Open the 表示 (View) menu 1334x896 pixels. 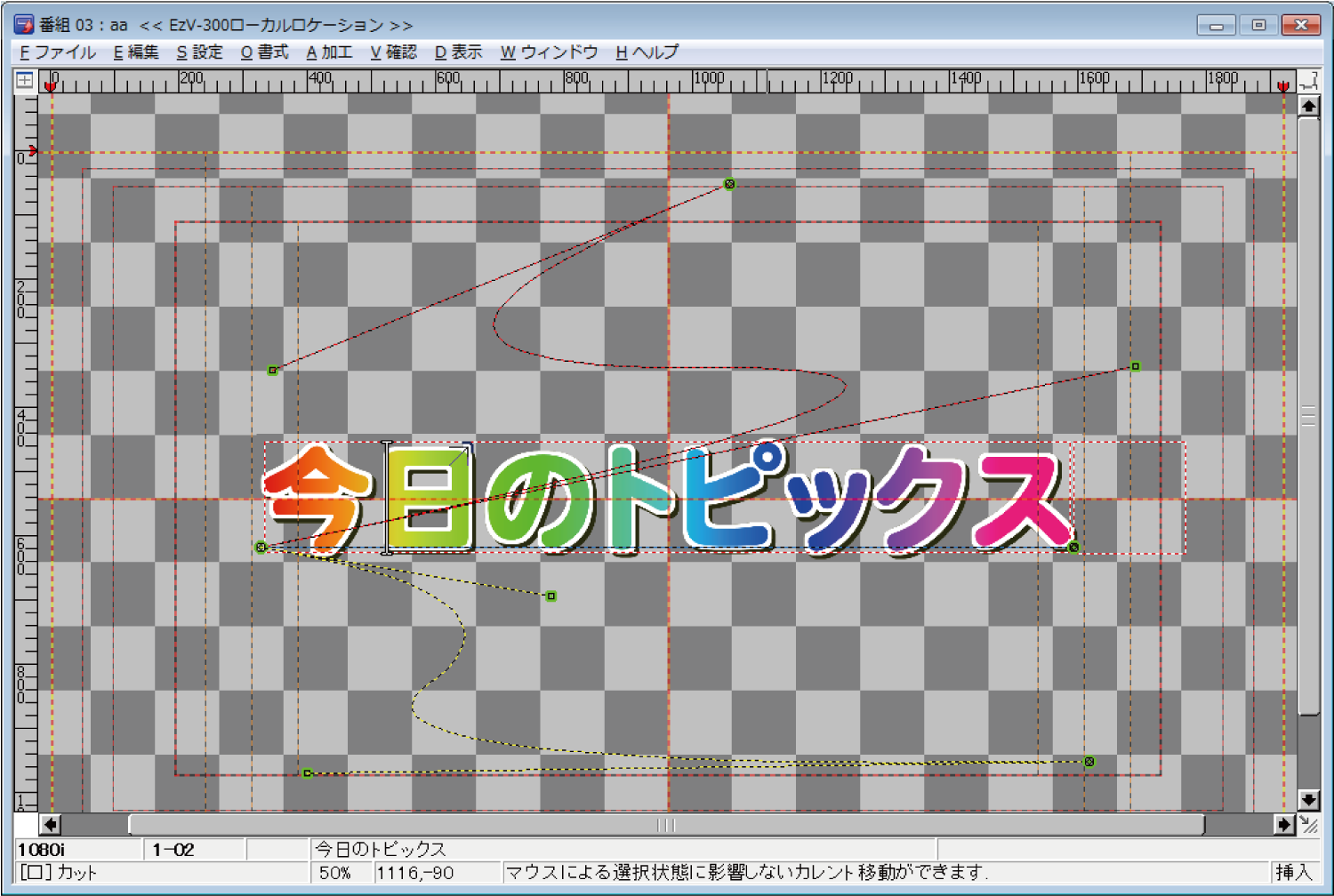458,52
